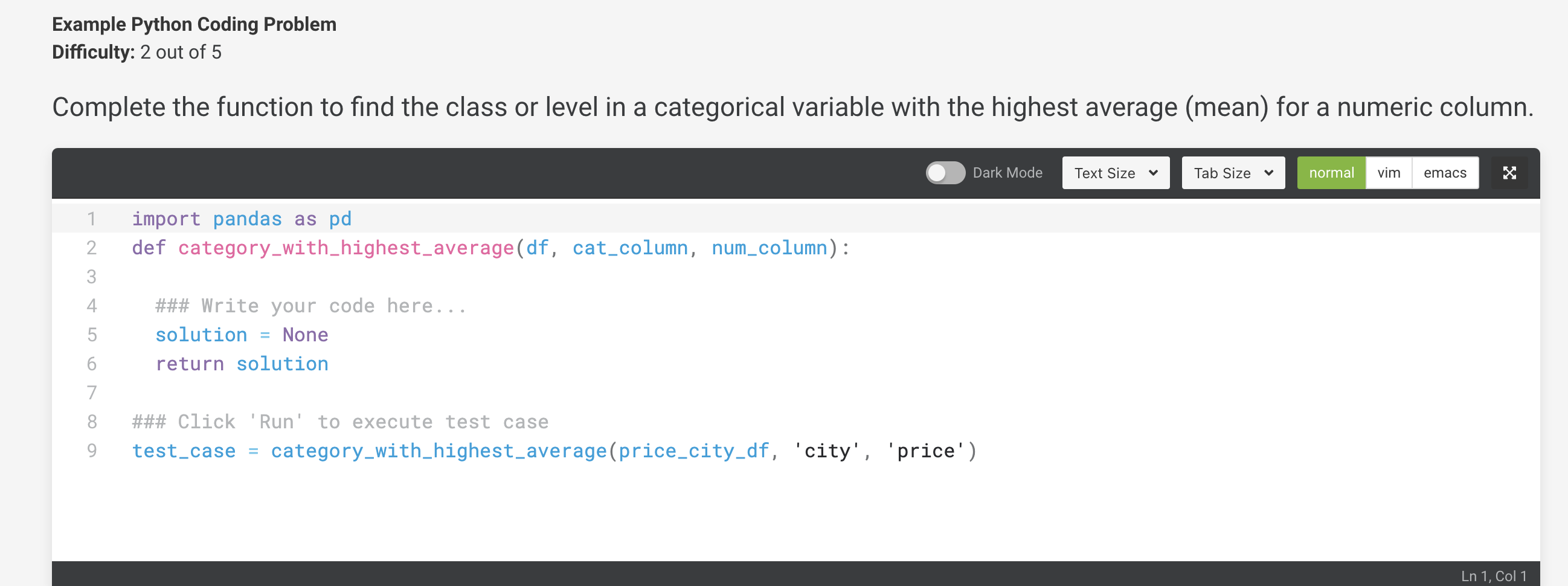Viewport: 1568px width, 586px height.
Task: Click the Text Size chevron arrow
Action: [1153, 173]
